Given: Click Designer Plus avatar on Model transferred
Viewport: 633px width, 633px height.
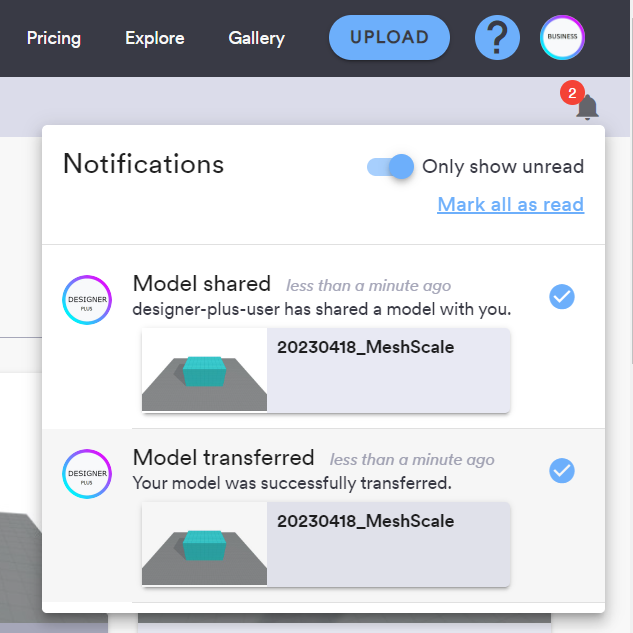Looking at the screenshot, I should [x=87, y=474].
